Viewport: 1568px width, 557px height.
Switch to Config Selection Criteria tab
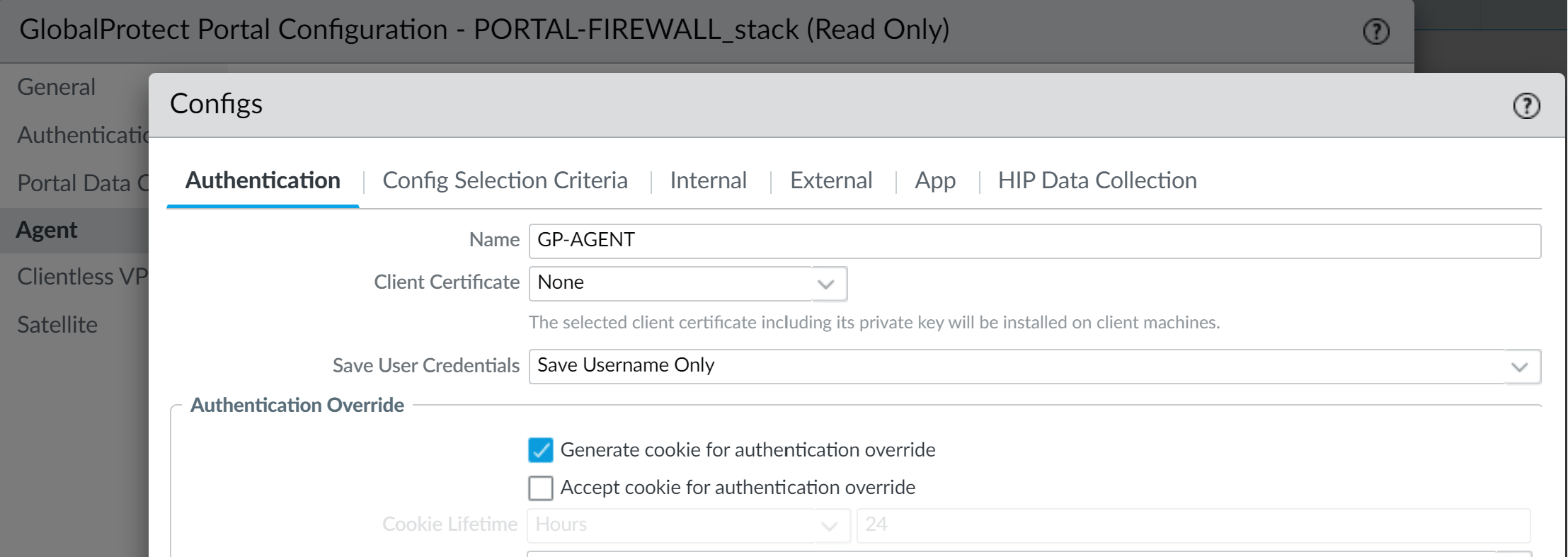[505, 180]
